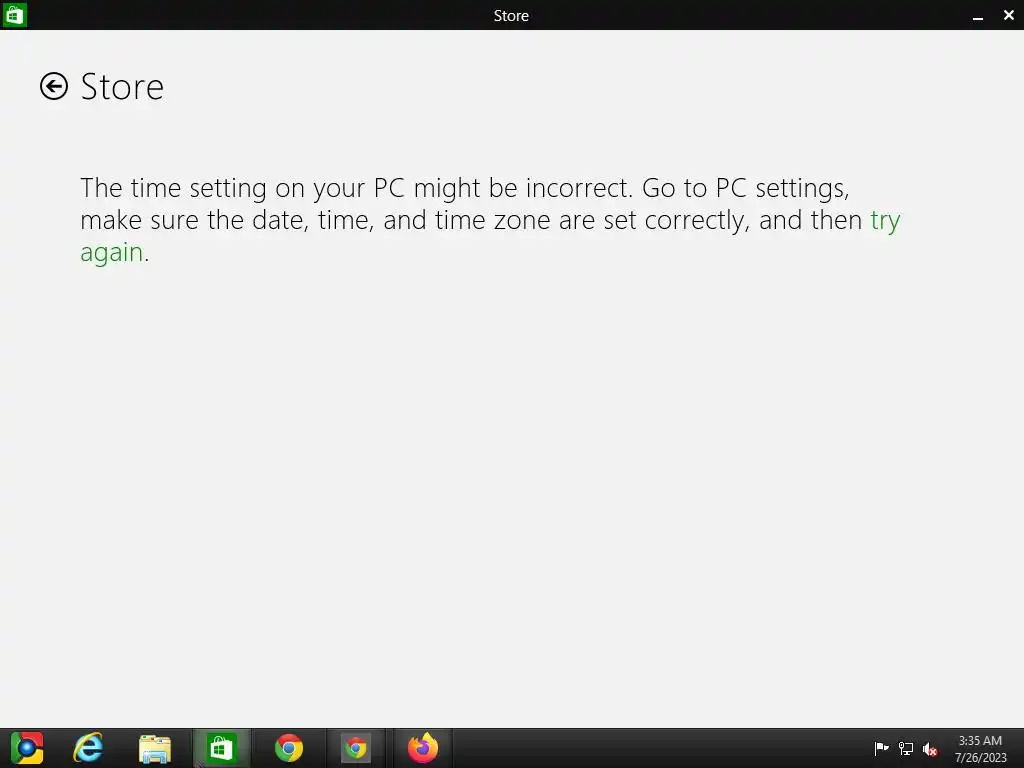Launch the round Google Chrome taskbar icon

pyautogui.click(x=289, y=748)
